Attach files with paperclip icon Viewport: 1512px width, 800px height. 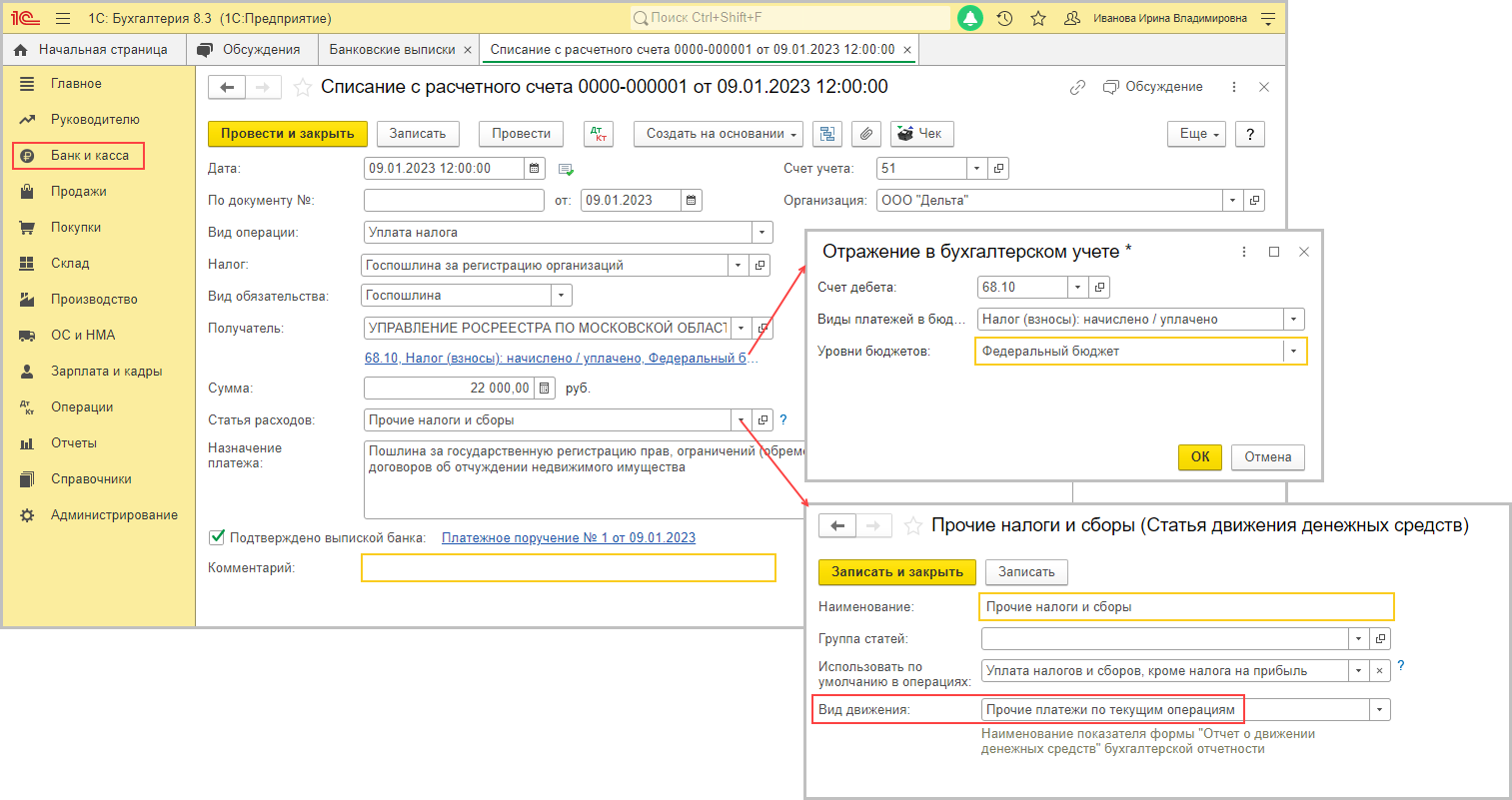(x=866, y=134)
